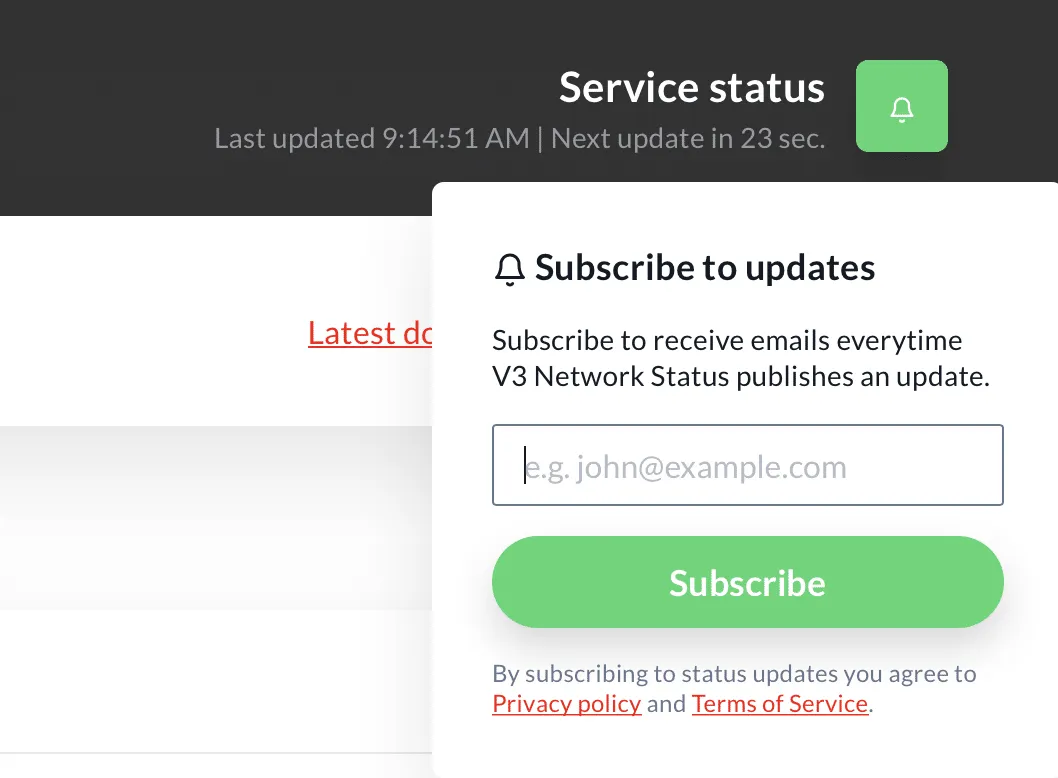Click the bell icon beside Subscribe to updates
Image resolution: width=1058 pixels, height=778 pixels.
tap(510, 269)
